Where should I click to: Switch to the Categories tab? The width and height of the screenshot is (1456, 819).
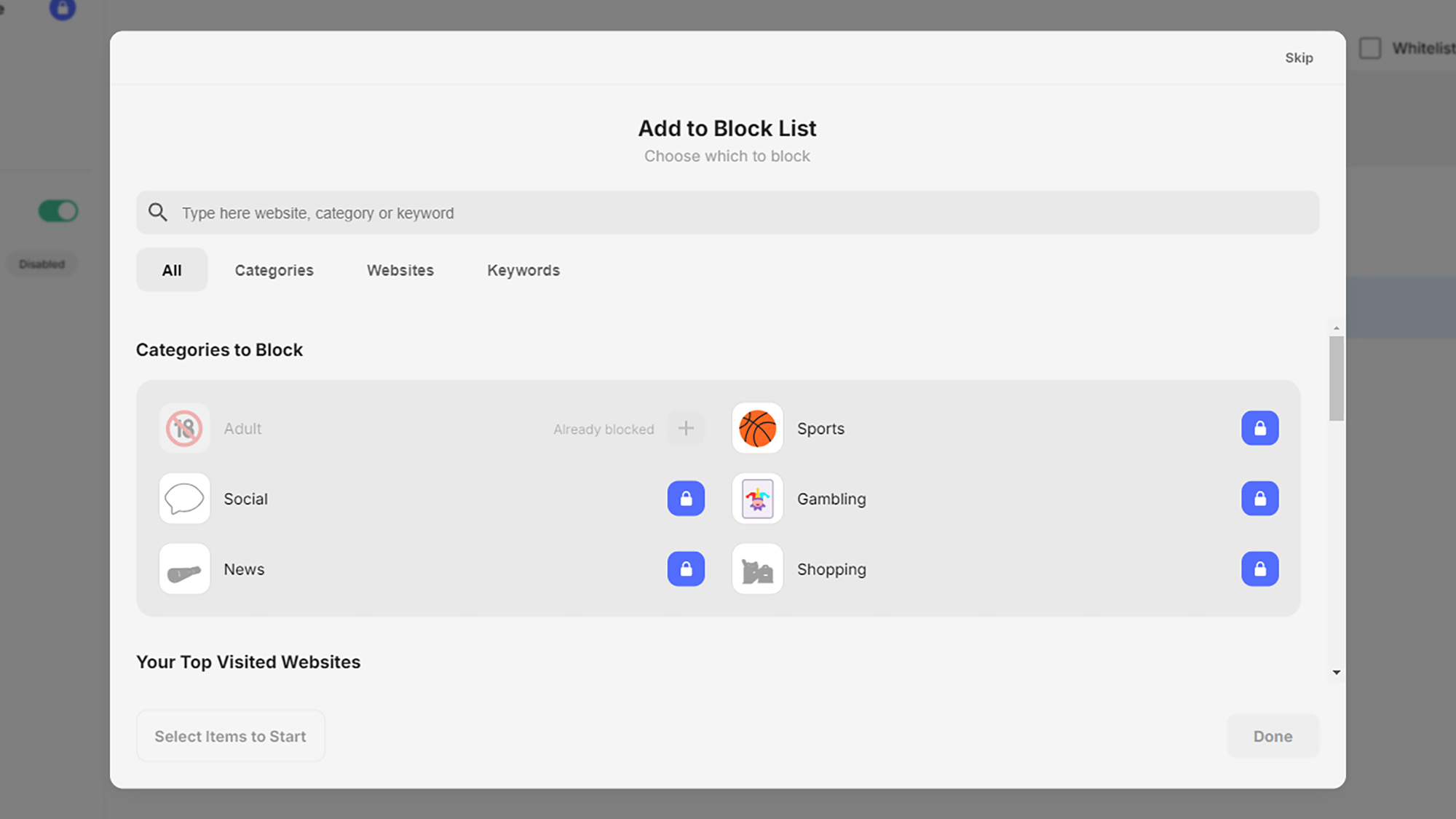274,270
